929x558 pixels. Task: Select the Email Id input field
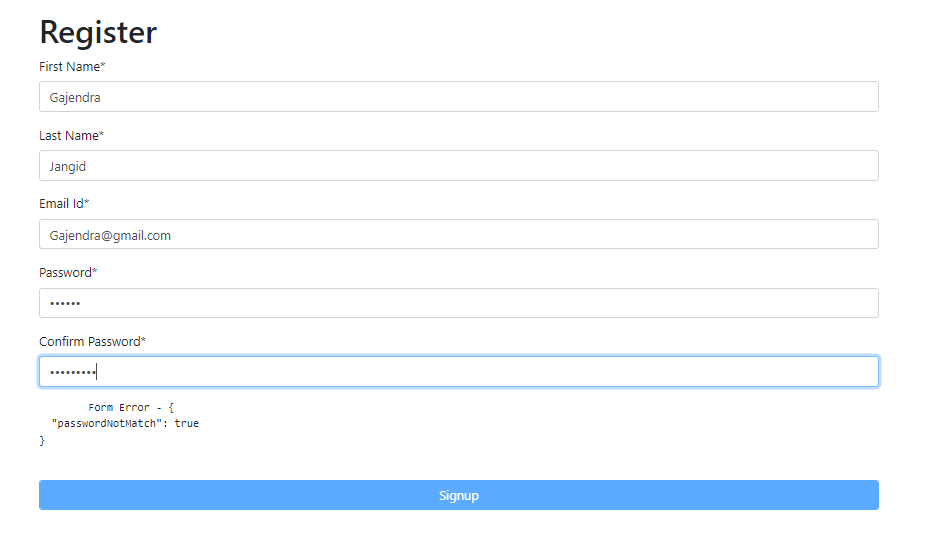pyautogui.click(x=458, y=235)
